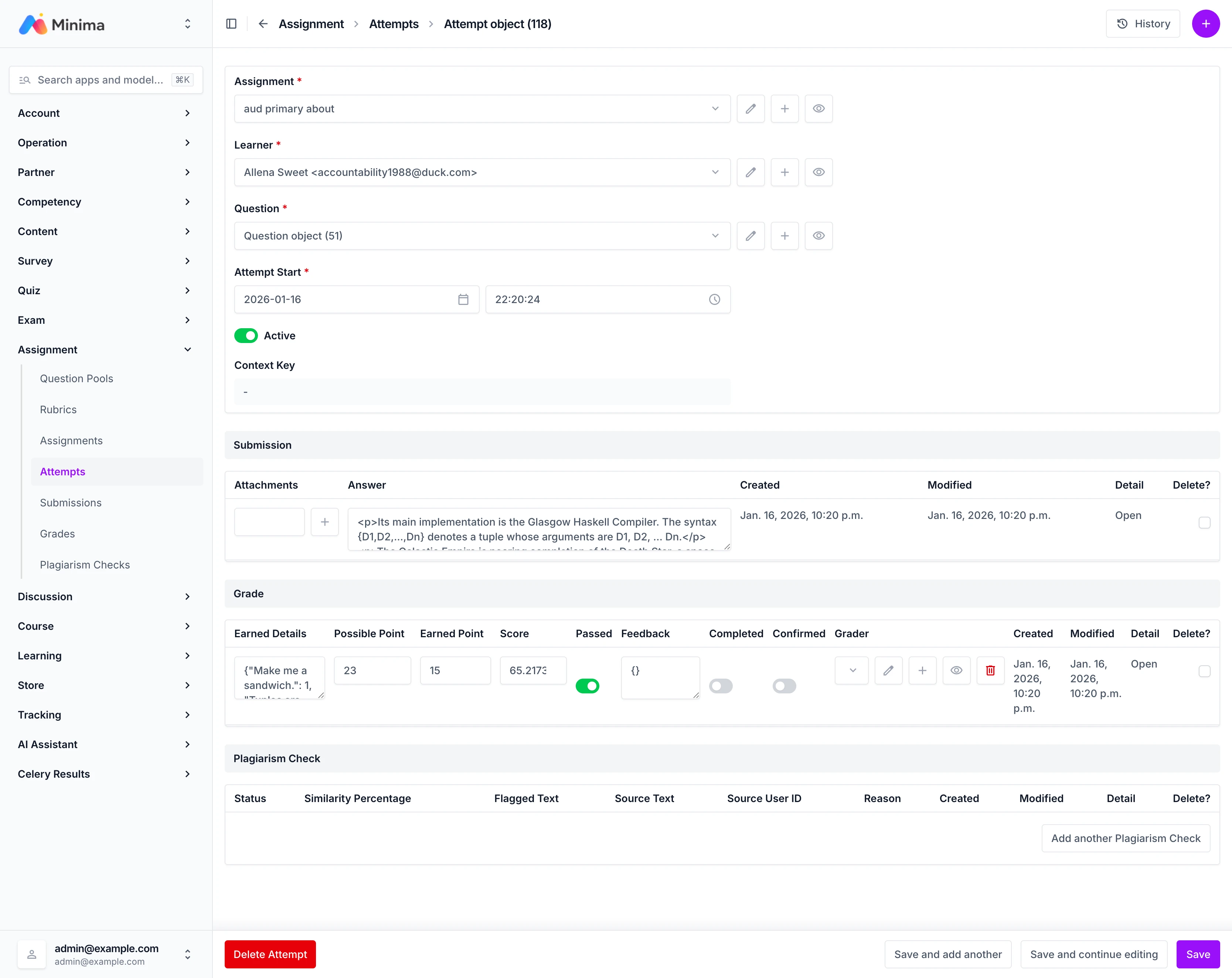The image size is (1232, 978).
Task: View selected Question eye icon
Action: (818, 235)
